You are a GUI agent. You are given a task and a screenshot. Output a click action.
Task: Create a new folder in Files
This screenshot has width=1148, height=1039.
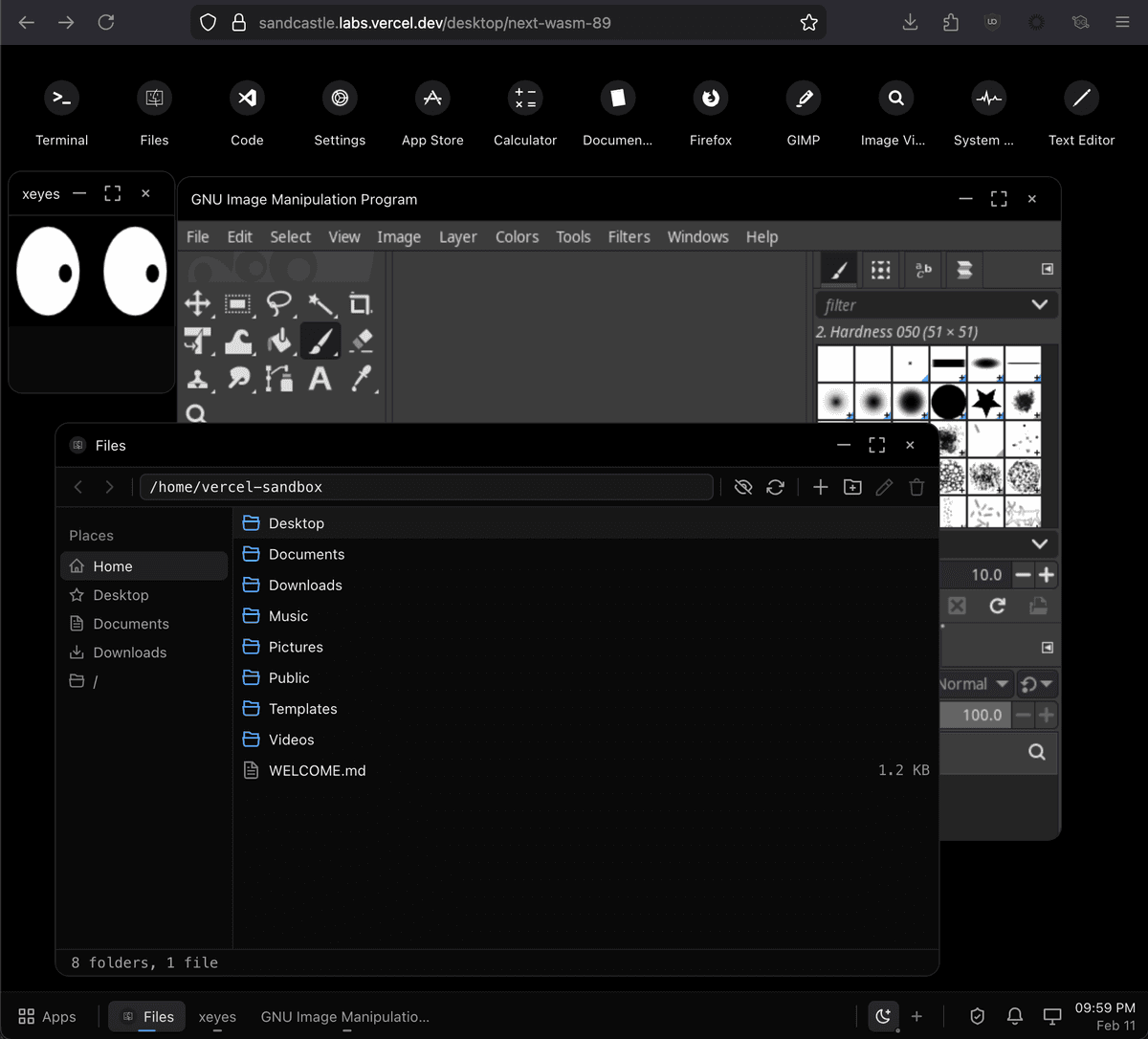[852, 487]
